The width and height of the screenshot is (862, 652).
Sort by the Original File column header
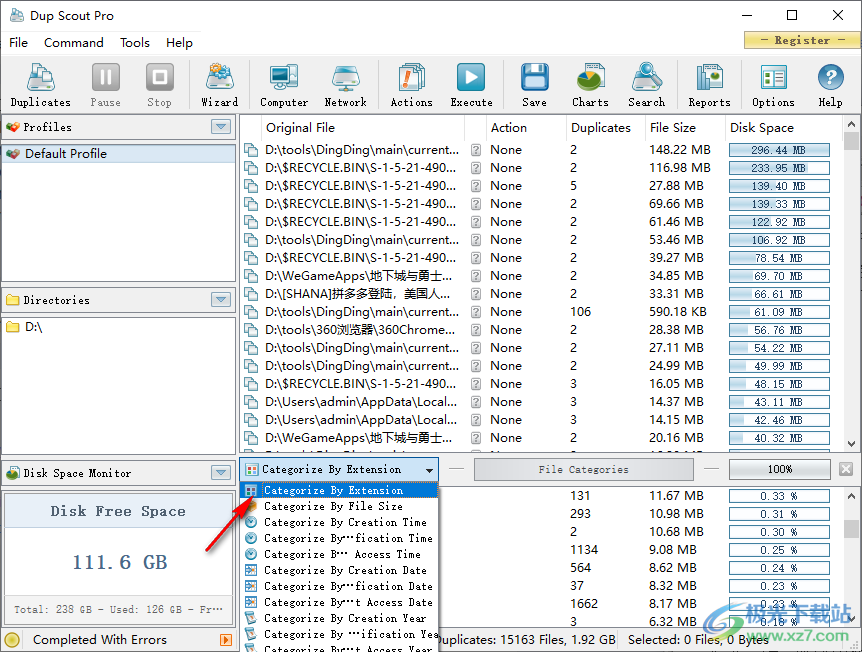(363, 128)
